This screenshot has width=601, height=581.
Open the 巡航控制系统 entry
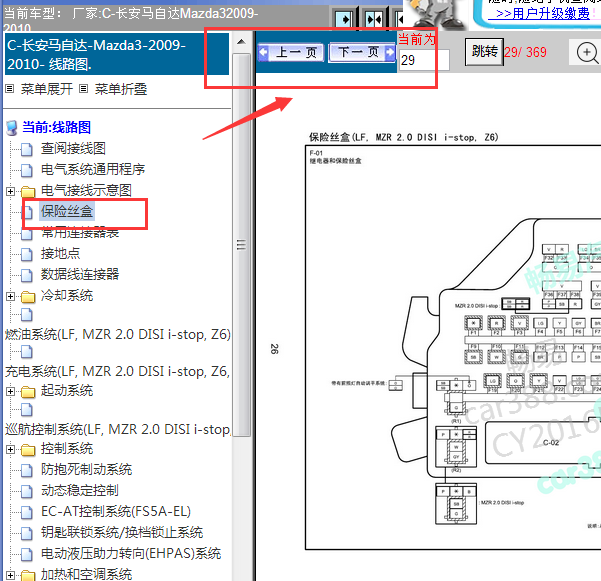click(118, 429)
